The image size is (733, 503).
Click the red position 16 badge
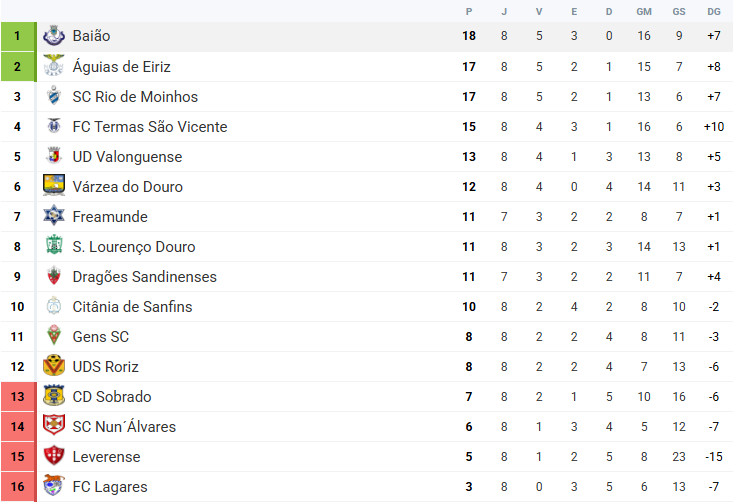click(x=17, y=487)
